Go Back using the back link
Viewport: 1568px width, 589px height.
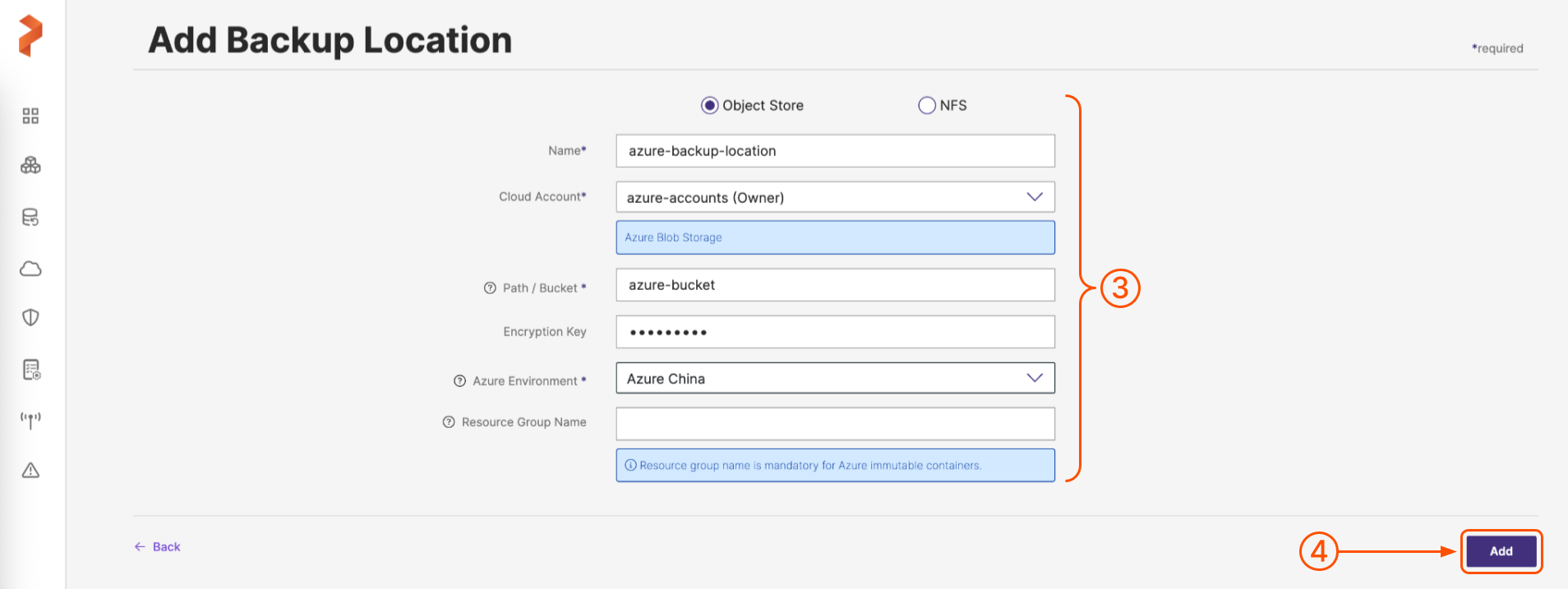click(158, 547)
